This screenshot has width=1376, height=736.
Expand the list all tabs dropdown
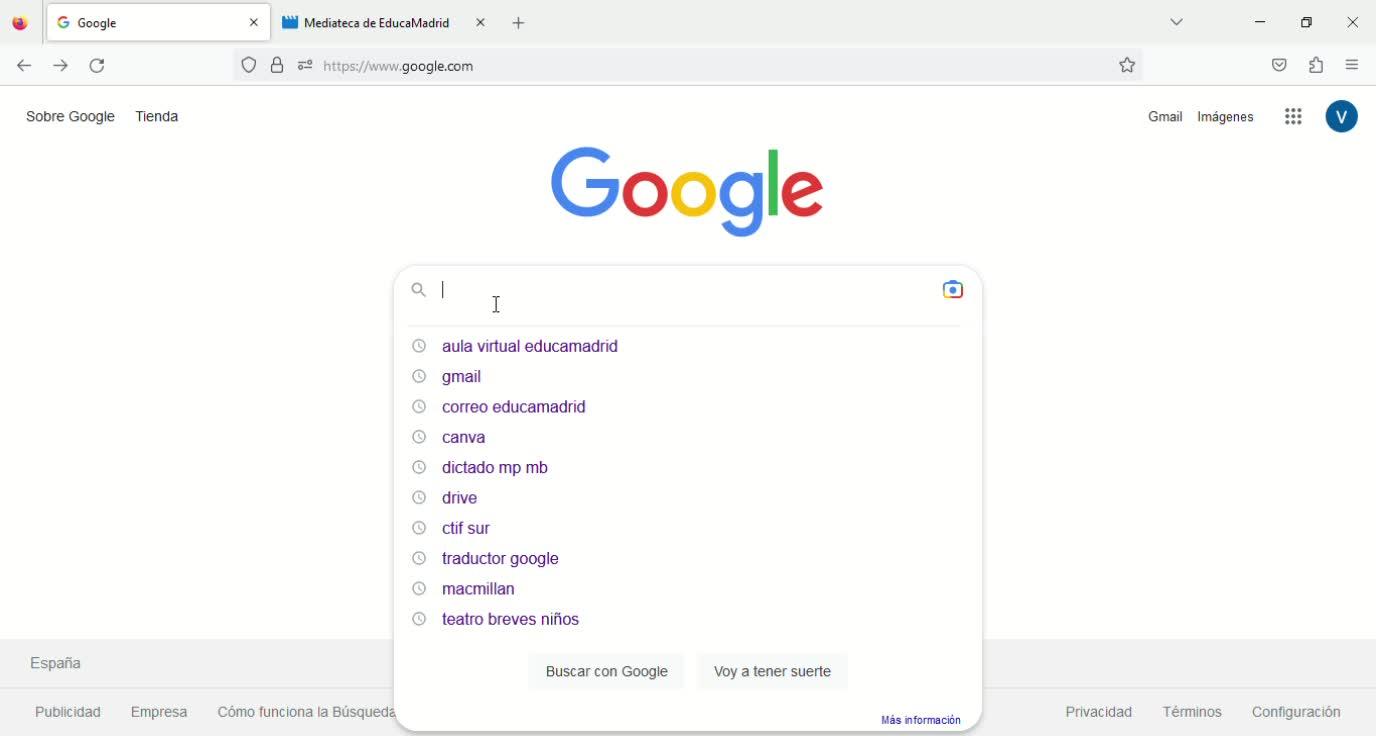click(x=1176, y=23)
